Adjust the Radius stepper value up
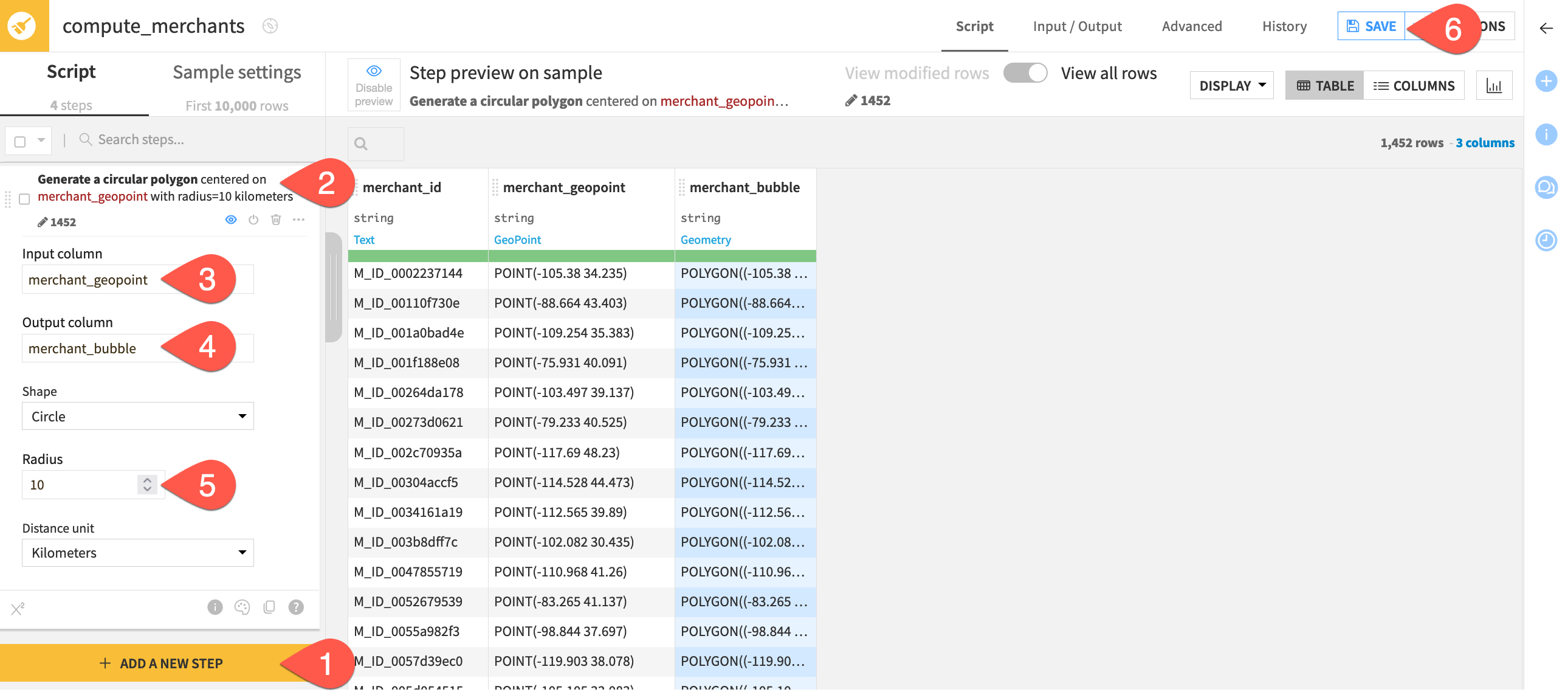Viewport: 1568px width, 692px height. click(x=147, y=480)
